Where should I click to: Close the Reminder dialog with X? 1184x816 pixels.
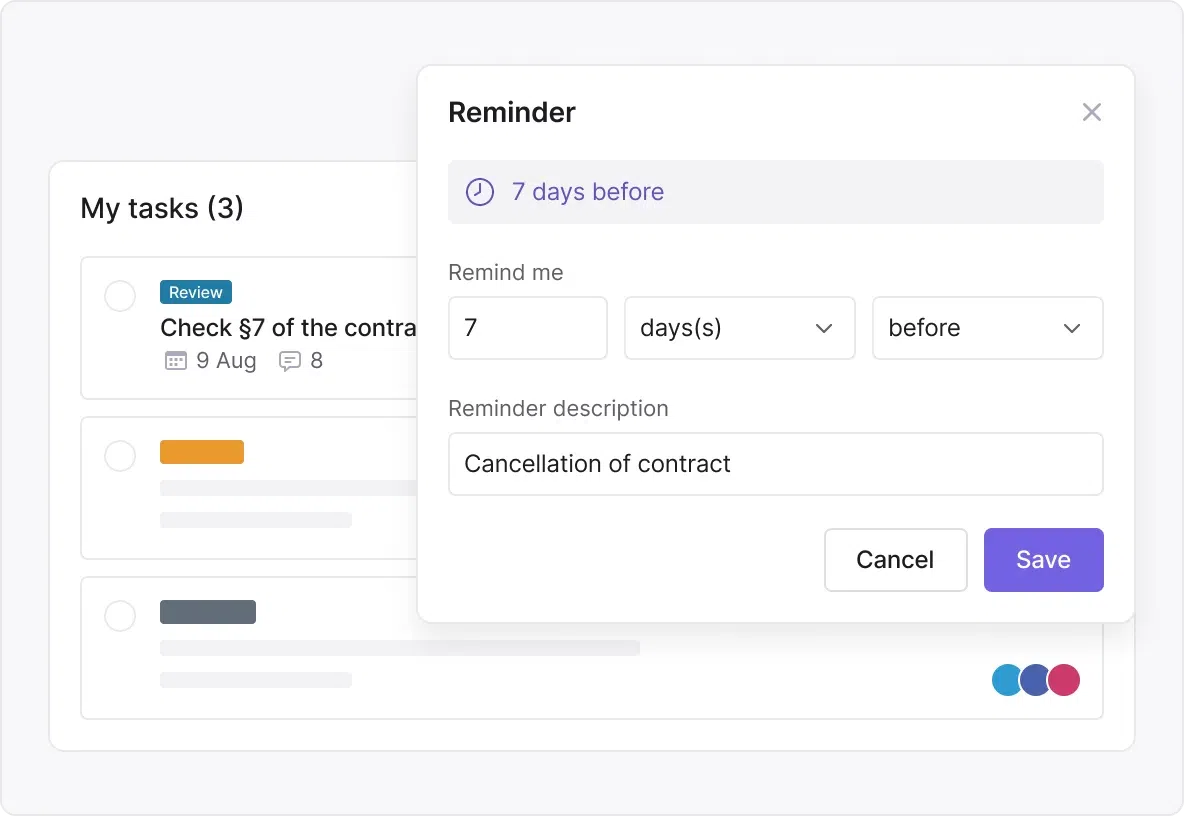[x=1091, y=112]
